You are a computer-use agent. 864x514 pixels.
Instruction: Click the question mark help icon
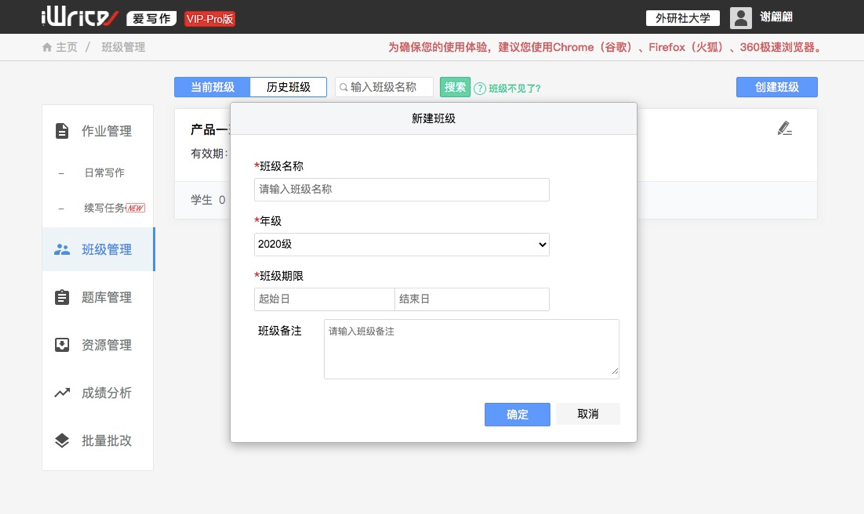click(480, 88)
